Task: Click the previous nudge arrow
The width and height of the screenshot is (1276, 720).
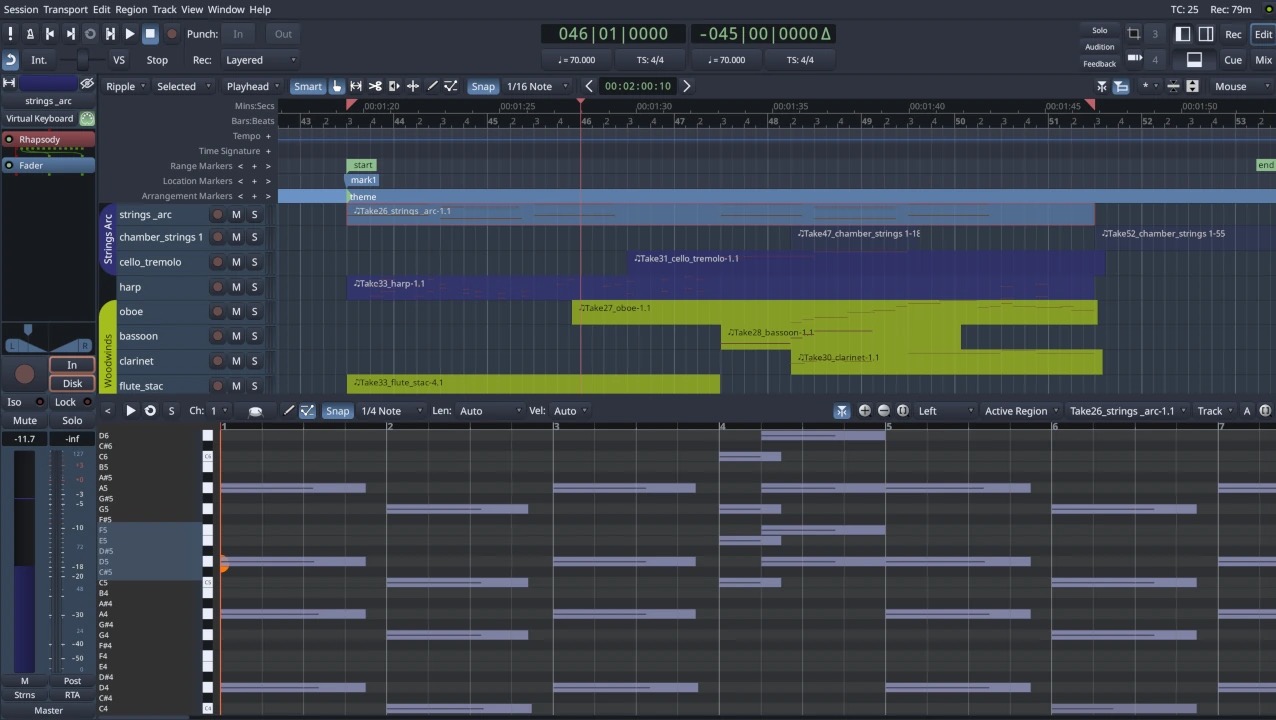Action: coord(589,86)
